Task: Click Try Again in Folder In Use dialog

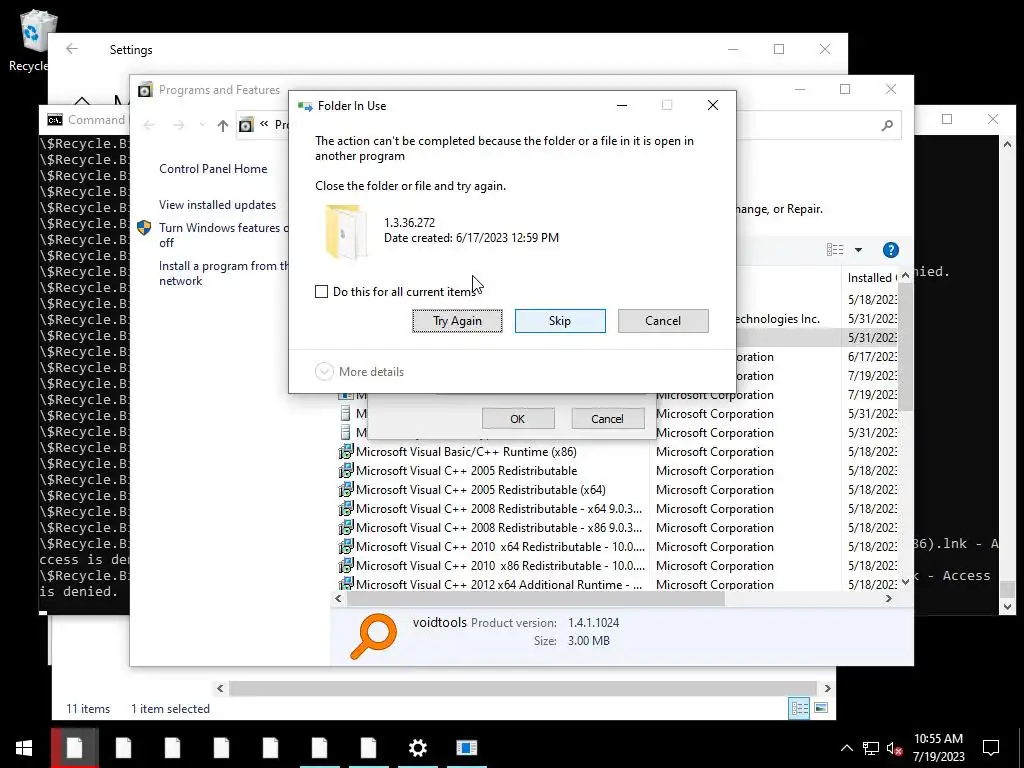Action: [x=457, y=321]
